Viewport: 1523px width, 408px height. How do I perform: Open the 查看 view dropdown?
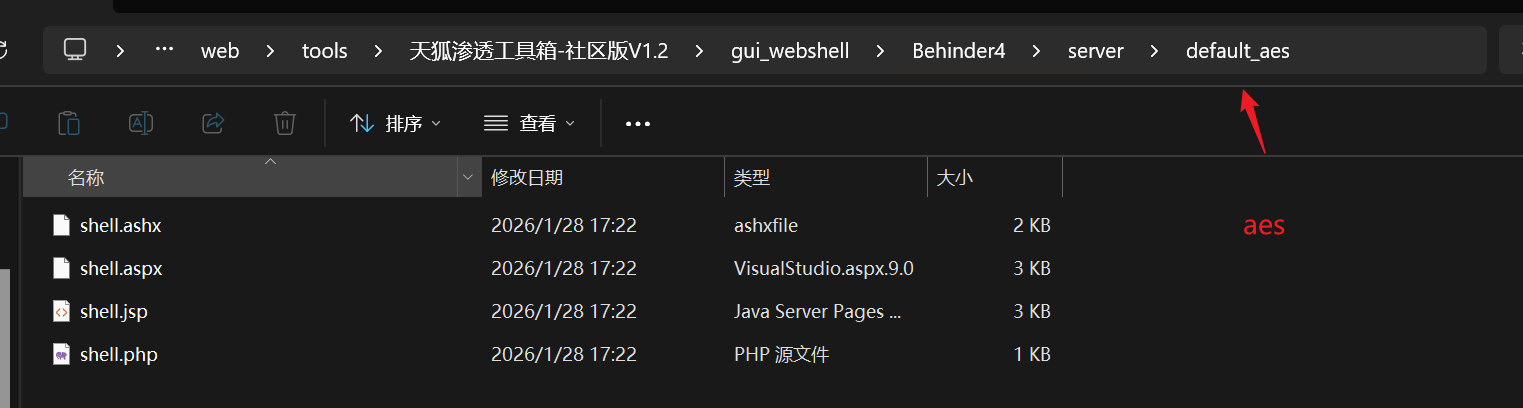click(x=530, y=124)
